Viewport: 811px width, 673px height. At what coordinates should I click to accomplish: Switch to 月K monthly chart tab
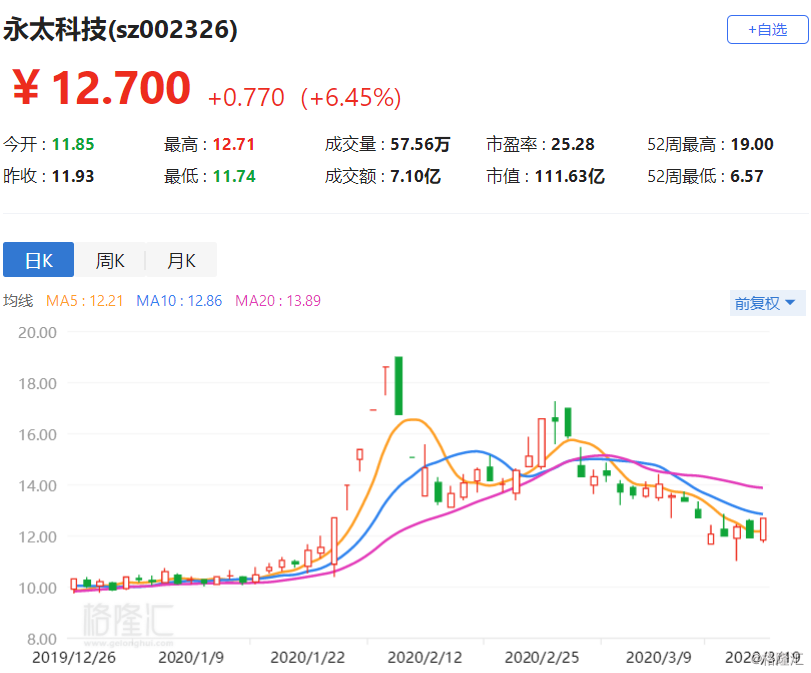pos(181,260)
